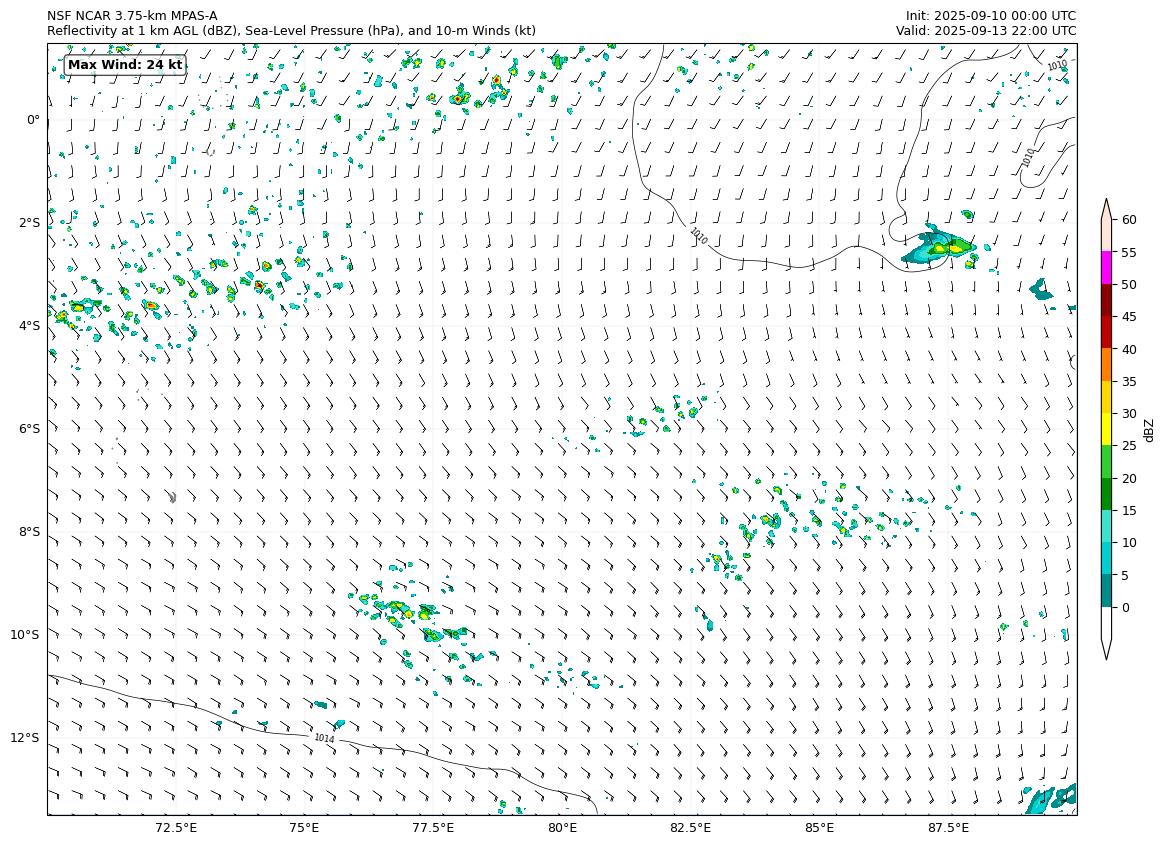Click the NSF NCAR 3.75-km MPAS-A title
The width and height of the screenshot is (1165, 845).
pos(132,16)
